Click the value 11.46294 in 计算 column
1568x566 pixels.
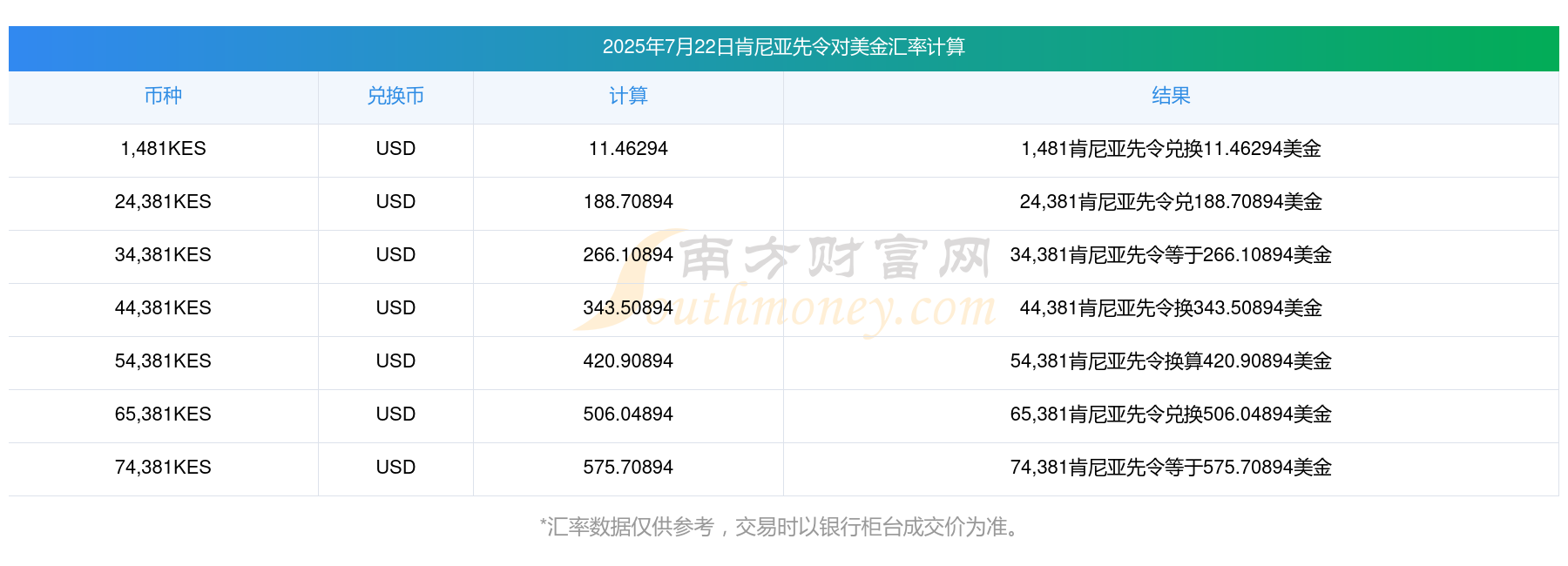point(628,149)
